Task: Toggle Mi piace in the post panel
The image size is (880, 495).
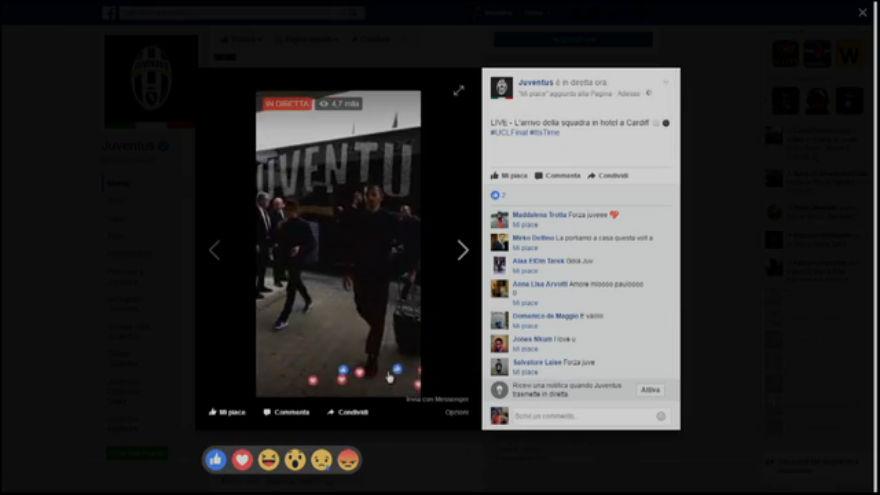Action: coord(508,175)
